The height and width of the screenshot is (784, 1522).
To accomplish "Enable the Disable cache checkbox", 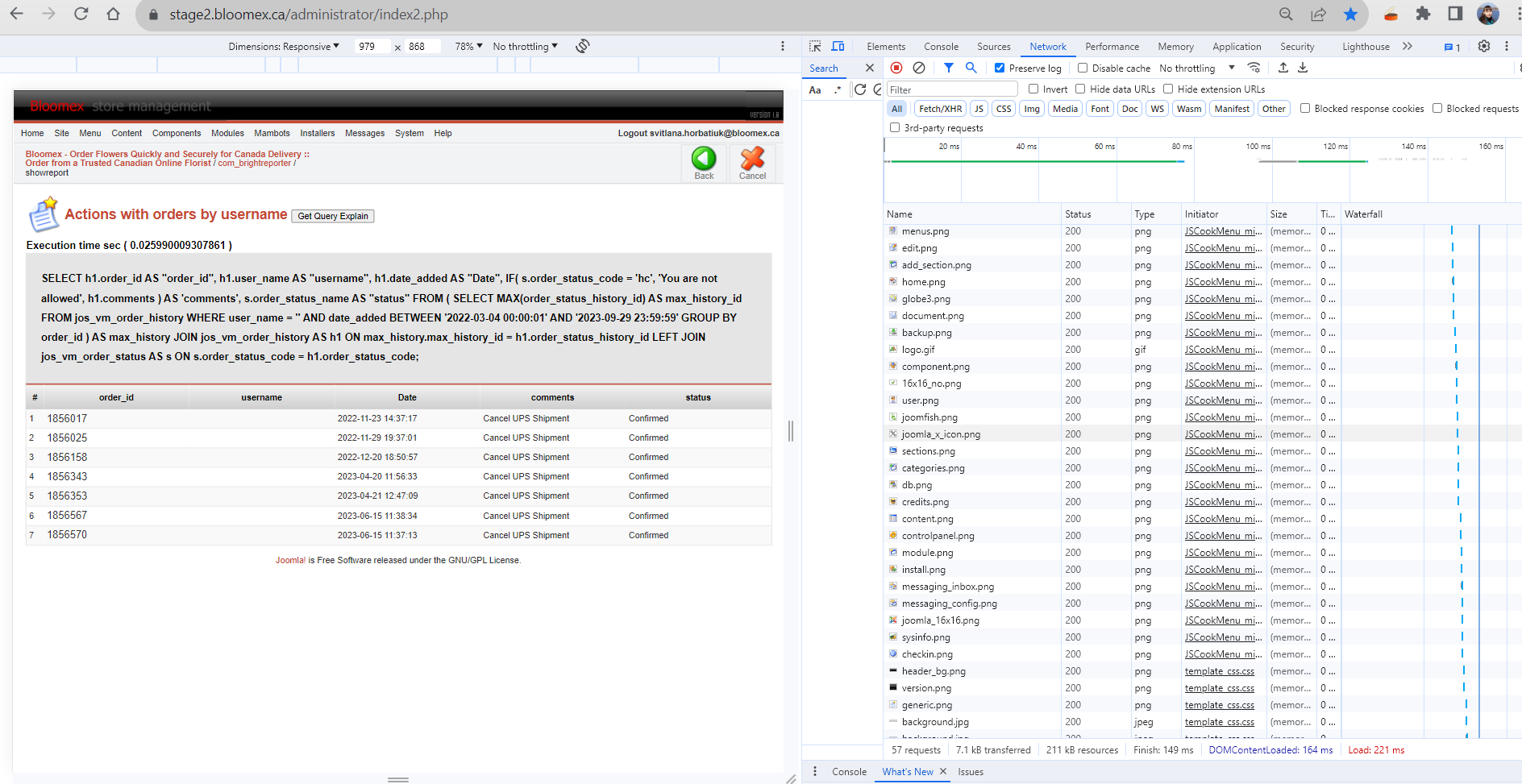I will [x=1083, y=68].
